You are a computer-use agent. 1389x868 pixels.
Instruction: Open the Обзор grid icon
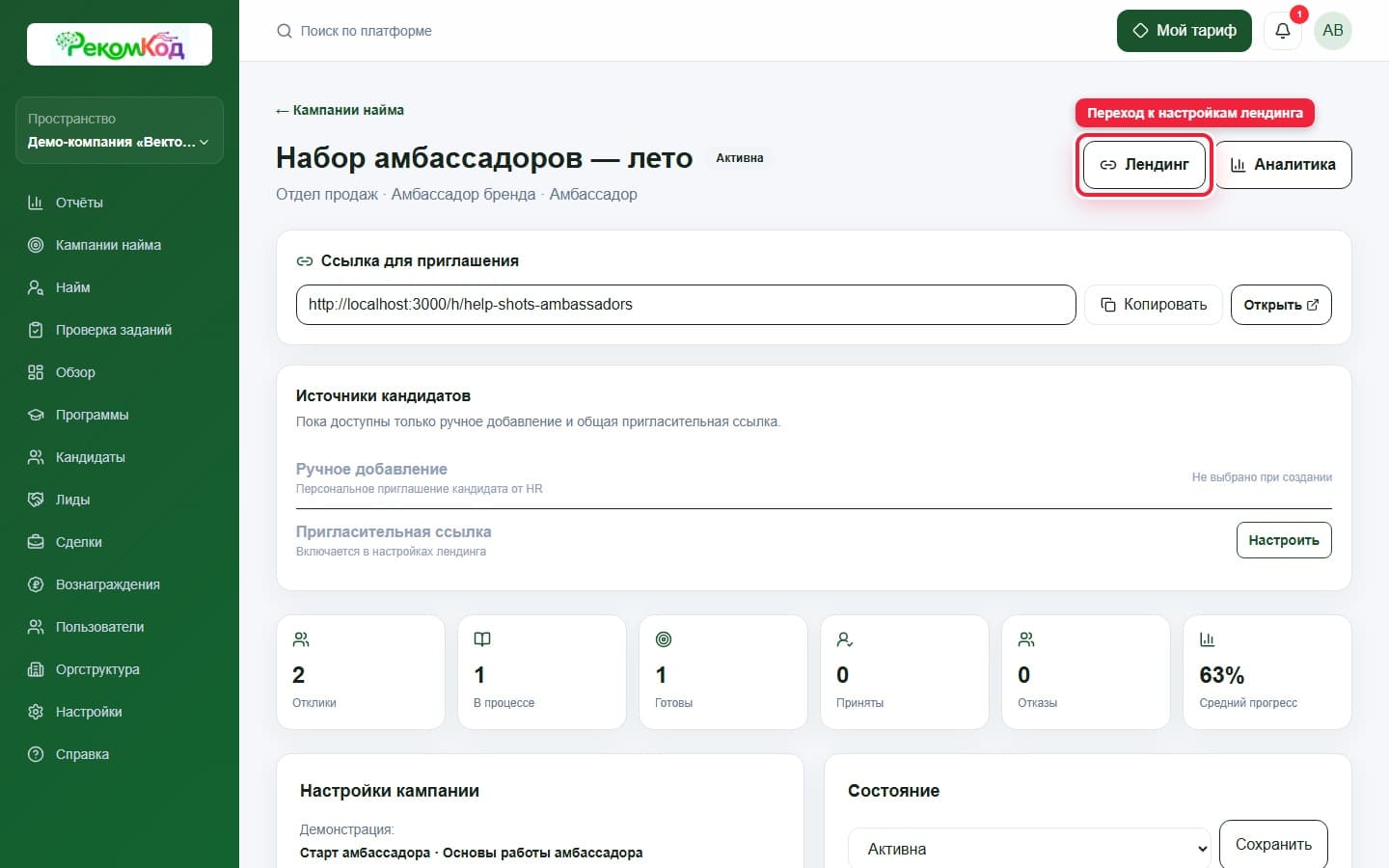coord(36,372)
